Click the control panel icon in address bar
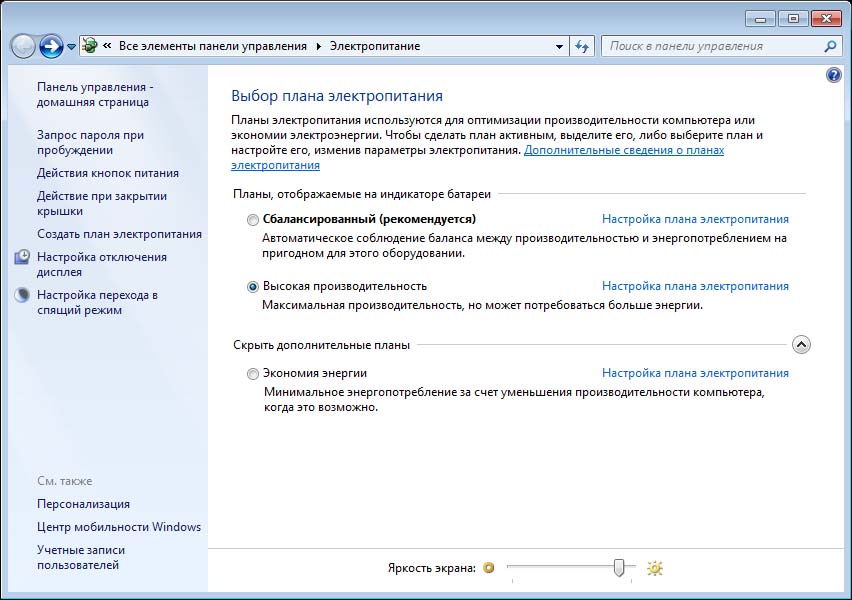 click(x=90, y=46)
